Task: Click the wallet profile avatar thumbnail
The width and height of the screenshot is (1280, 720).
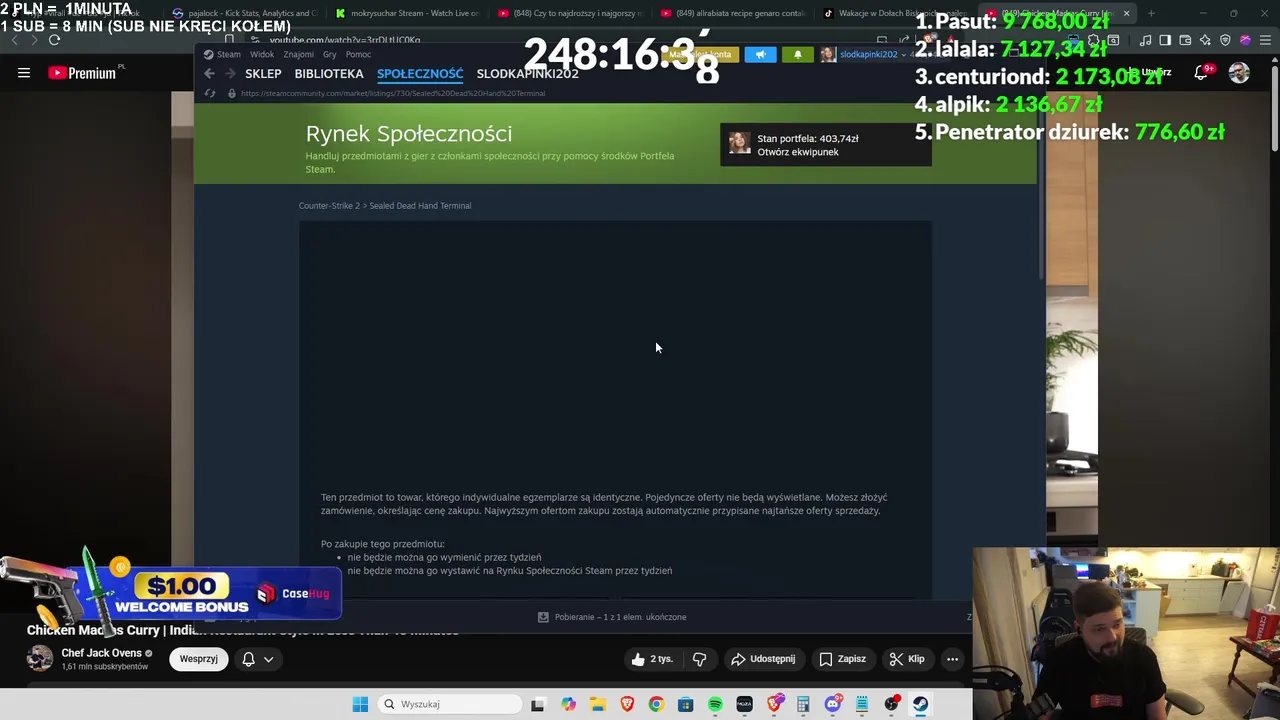Action: point(739,143)
